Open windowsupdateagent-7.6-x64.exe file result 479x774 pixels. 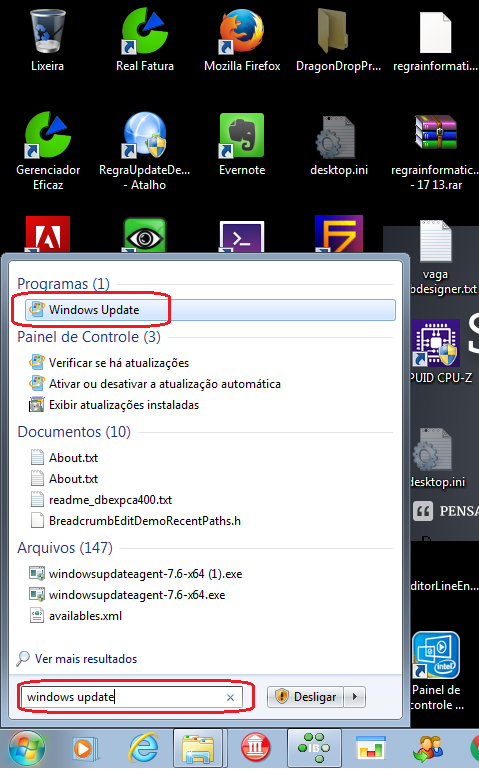pyautogui.click(x=127, y=595)
